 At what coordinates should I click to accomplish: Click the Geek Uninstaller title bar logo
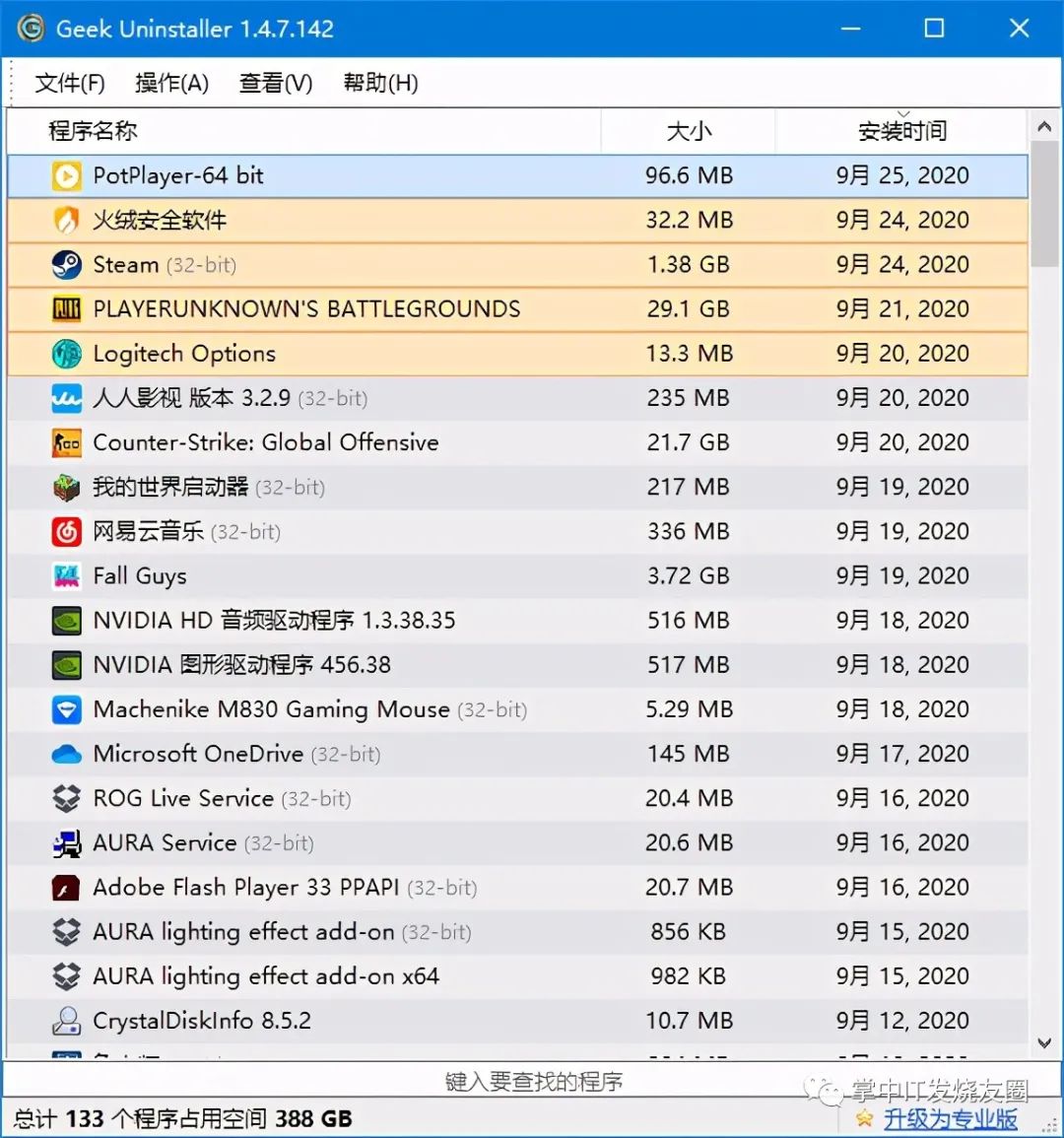point(32,29)
